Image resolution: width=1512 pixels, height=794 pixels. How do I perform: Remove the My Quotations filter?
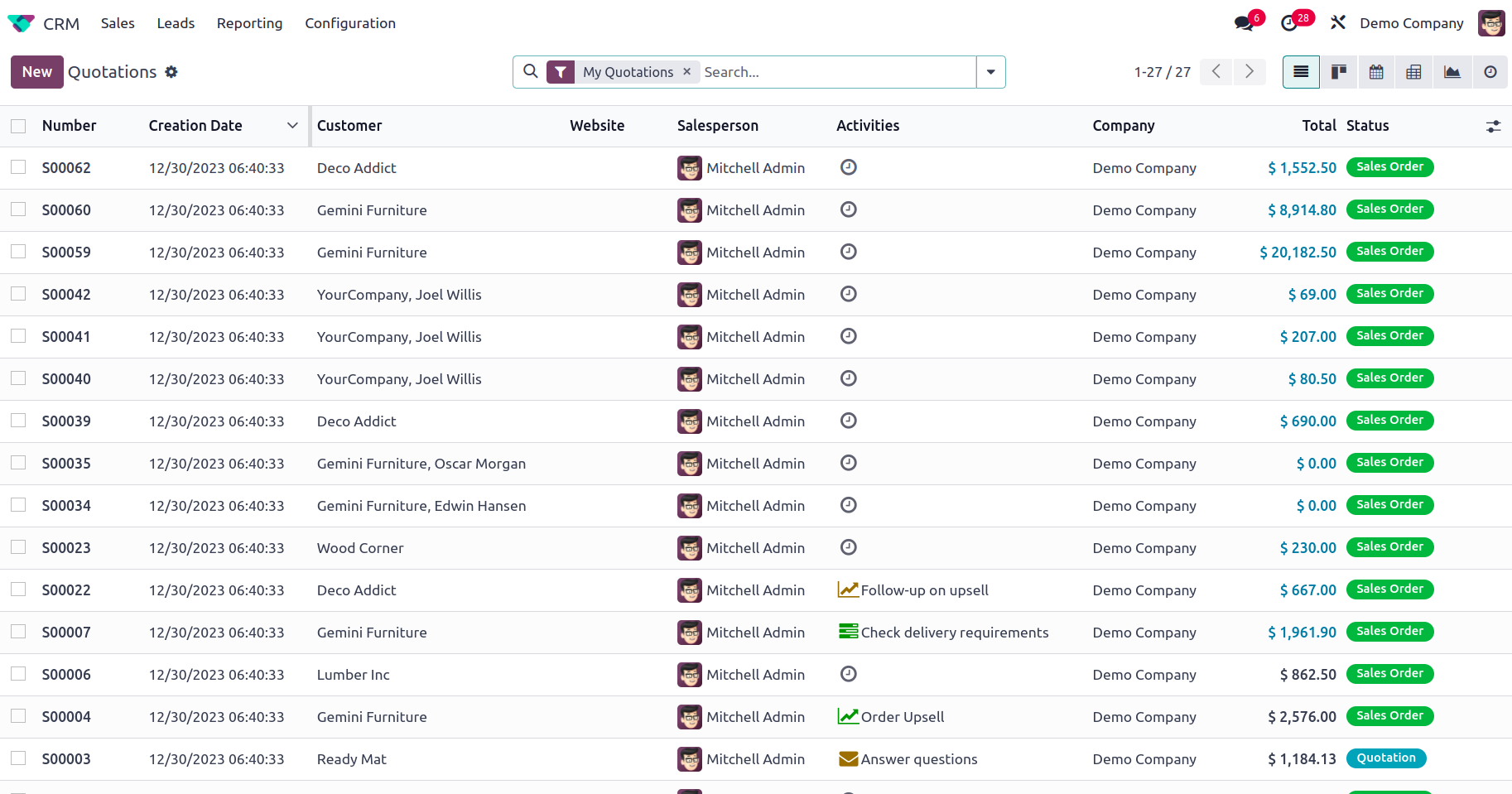coord(686,72)
